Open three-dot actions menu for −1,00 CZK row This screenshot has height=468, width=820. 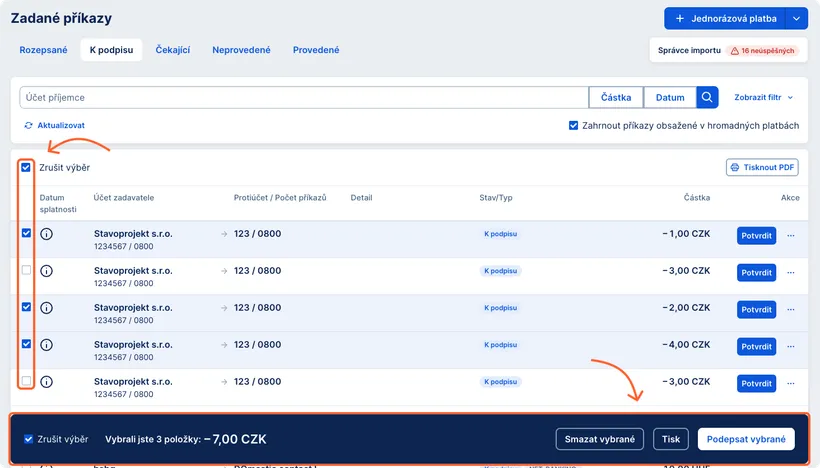(x=791, y=235)
